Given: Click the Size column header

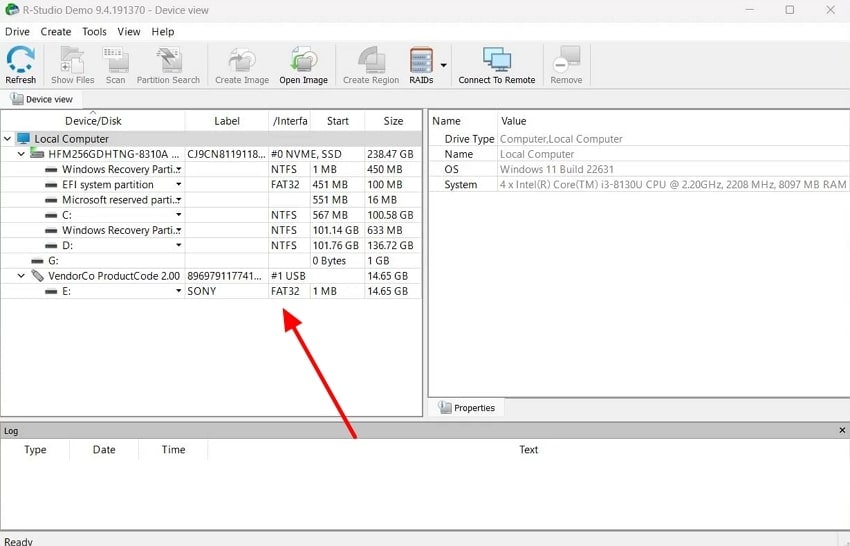Looking at the screenshot, I should (x=393, y=121).
